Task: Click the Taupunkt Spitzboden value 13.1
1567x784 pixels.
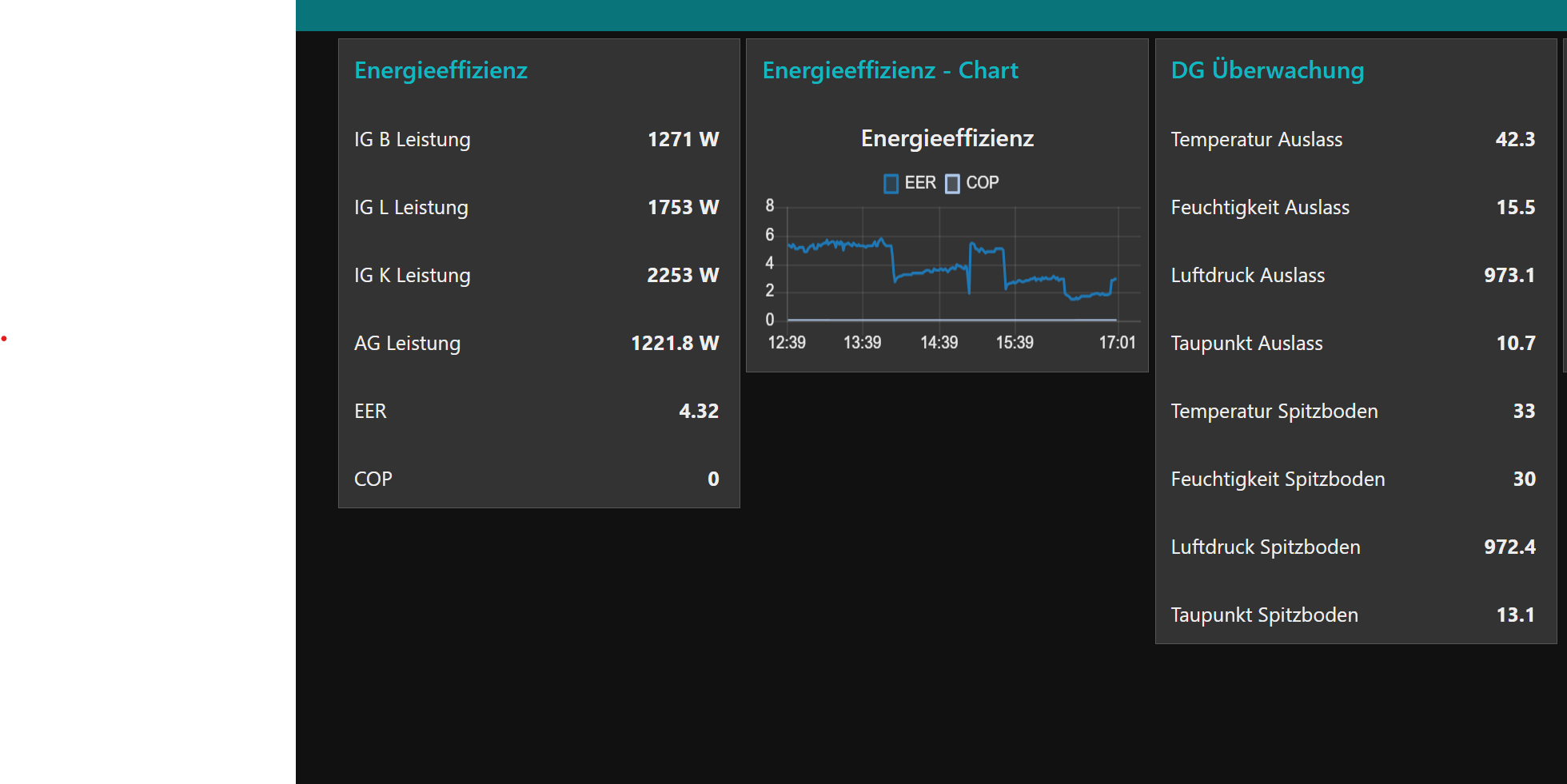Action: point(1515,615)
